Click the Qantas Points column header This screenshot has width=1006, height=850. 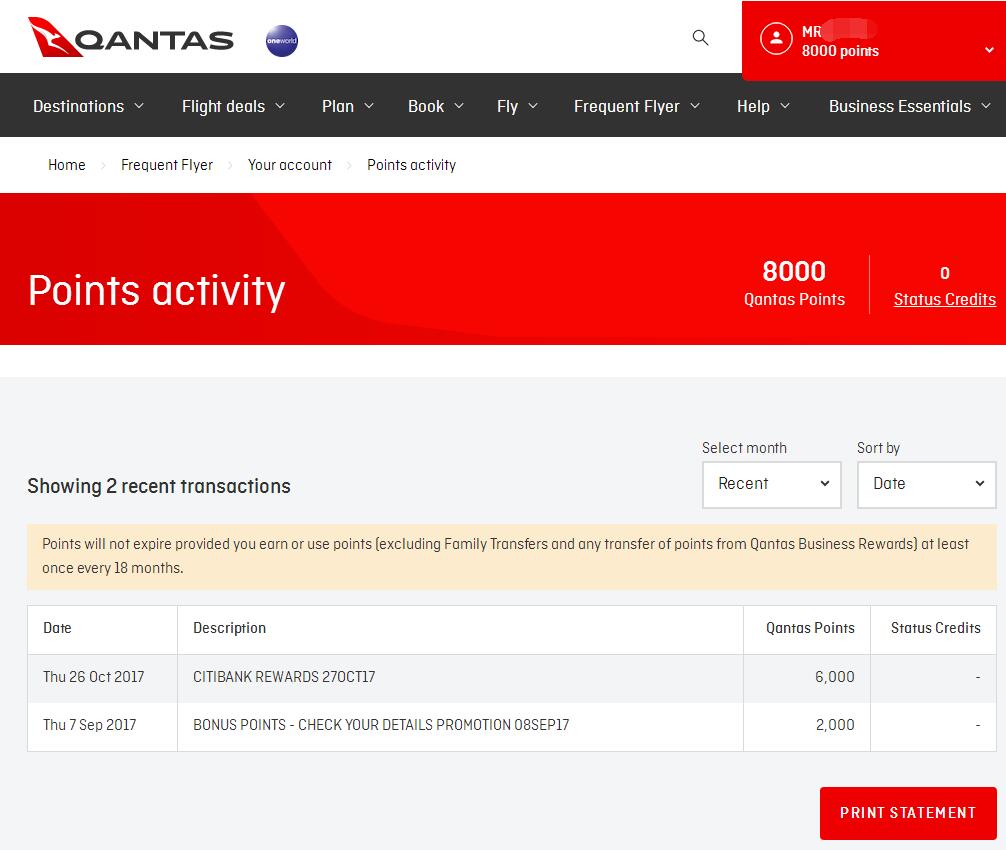(810, 628)
